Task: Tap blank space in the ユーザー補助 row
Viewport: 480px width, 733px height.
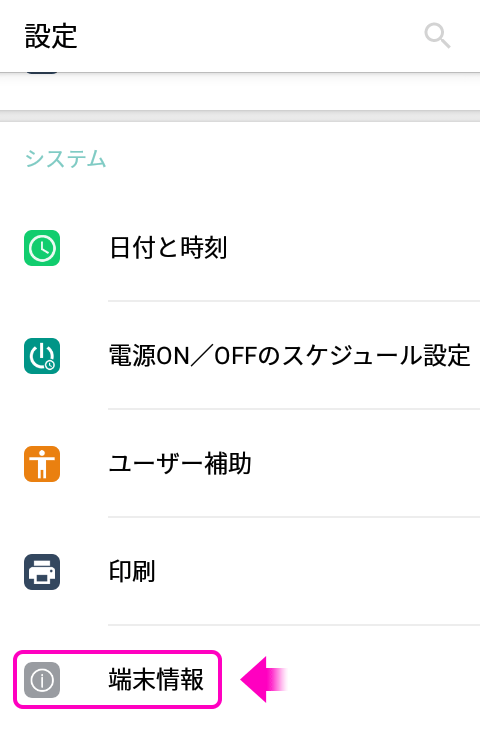Action: (x=365, y=464)
